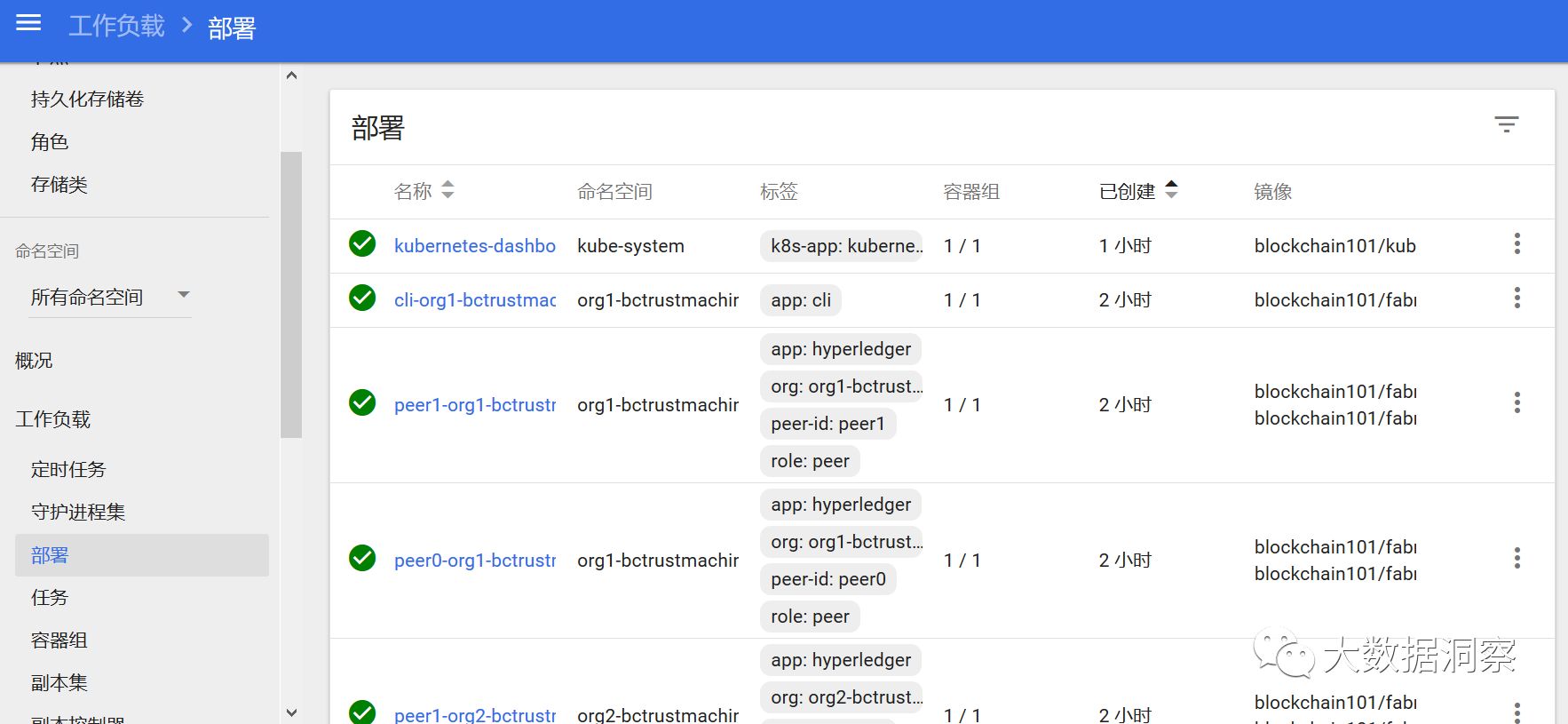Screen dimensions: 1568x724
Task: Click the app: cli label chip
Action: coord(801,300)
